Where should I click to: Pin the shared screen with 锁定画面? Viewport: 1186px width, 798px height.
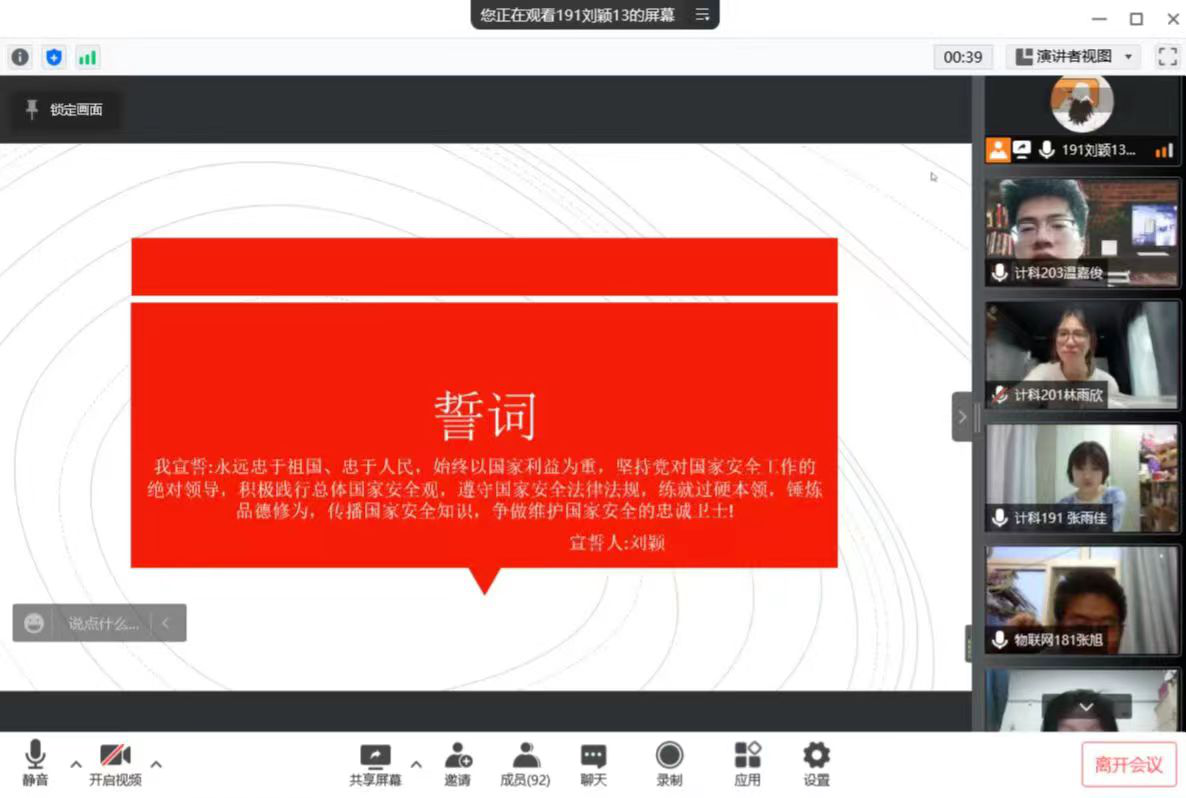pos(65,110)
